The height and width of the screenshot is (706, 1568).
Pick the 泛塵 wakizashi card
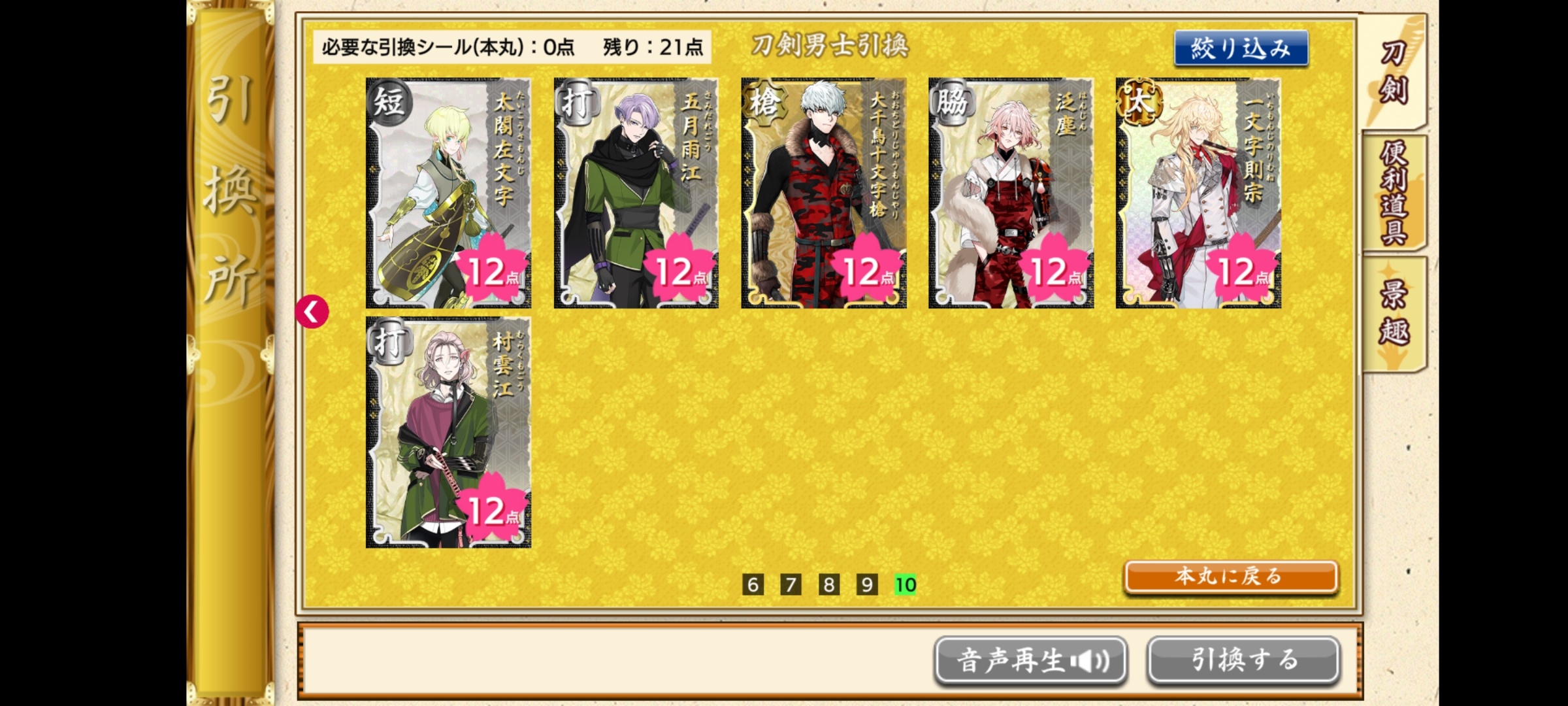pos(1011,193)
